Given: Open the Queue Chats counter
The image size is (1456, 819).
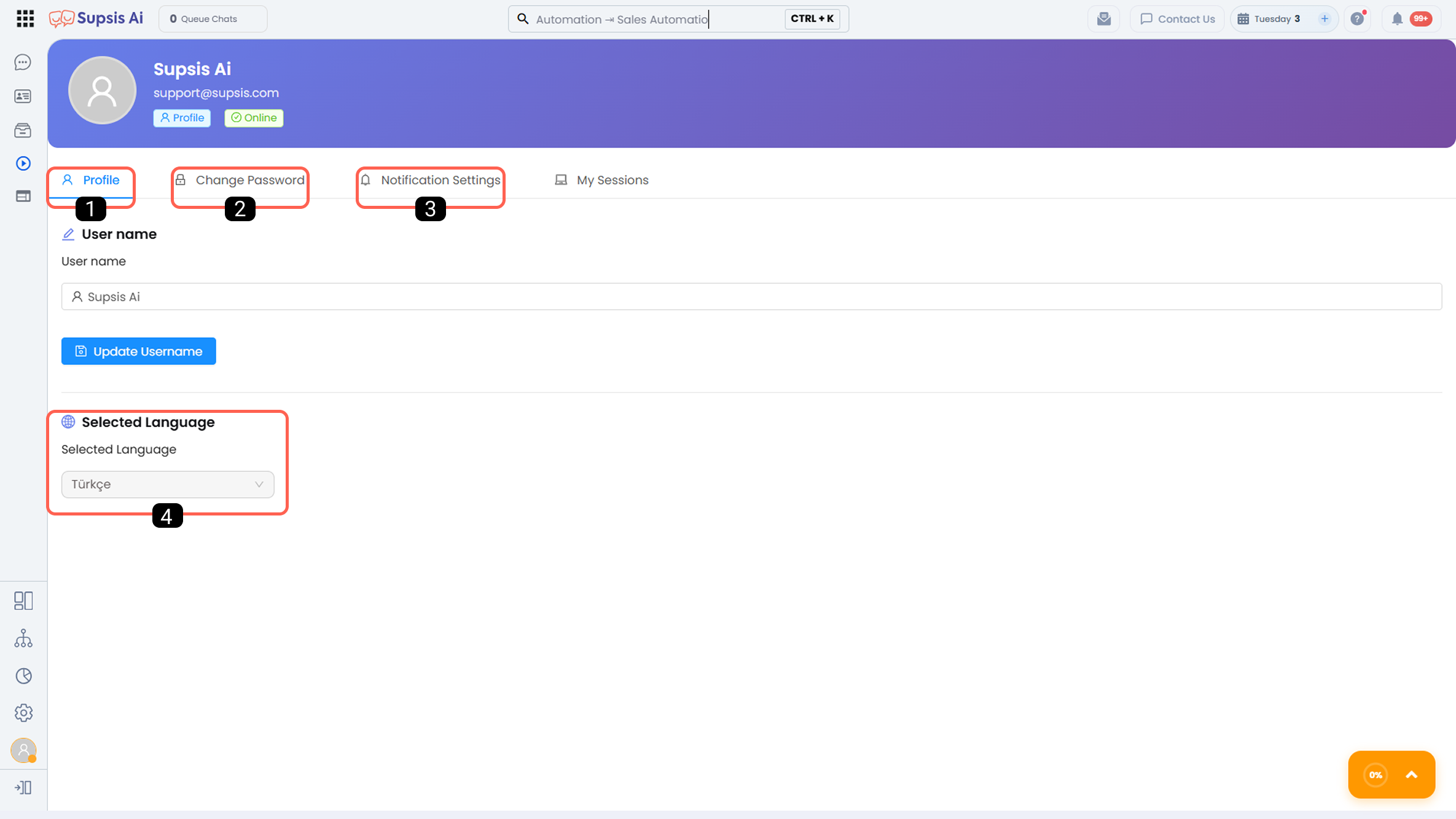Looking at the screenshot, I should (213, 19).
